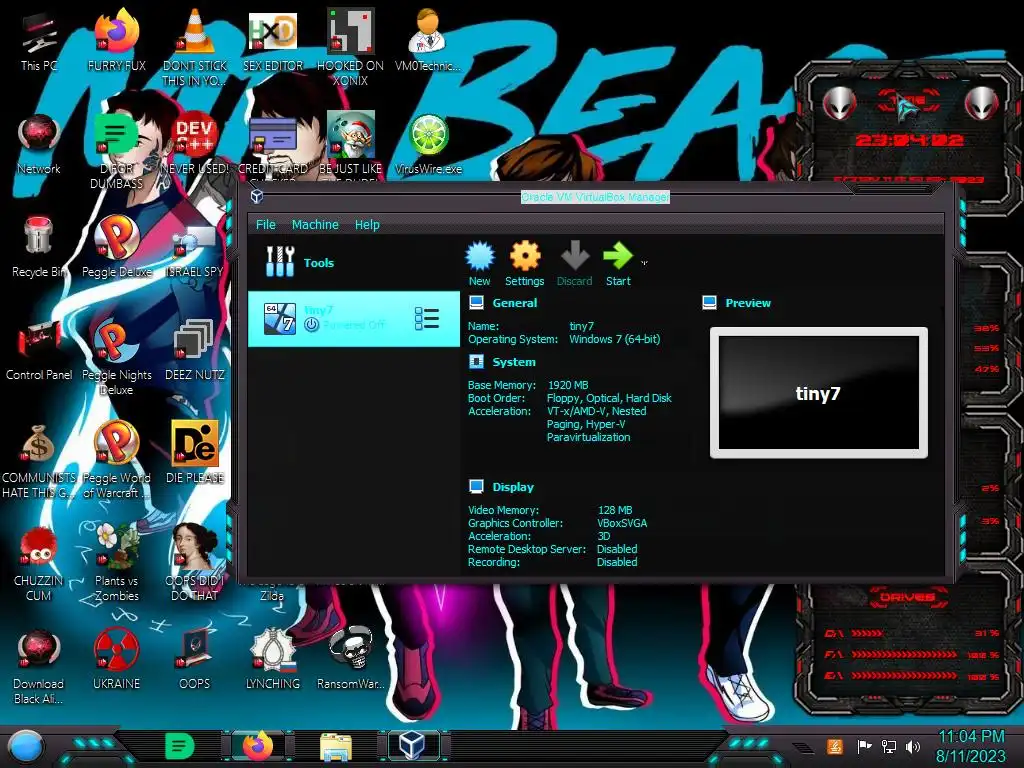Click the red digital clock widget
This screenshot has width=1024, height=768.
[x=909, y=140]
